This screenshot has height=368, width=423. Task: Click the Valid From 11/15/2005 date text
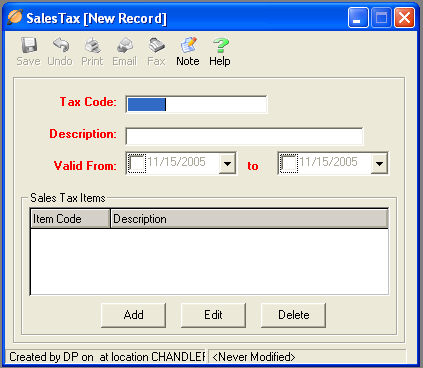176,162
